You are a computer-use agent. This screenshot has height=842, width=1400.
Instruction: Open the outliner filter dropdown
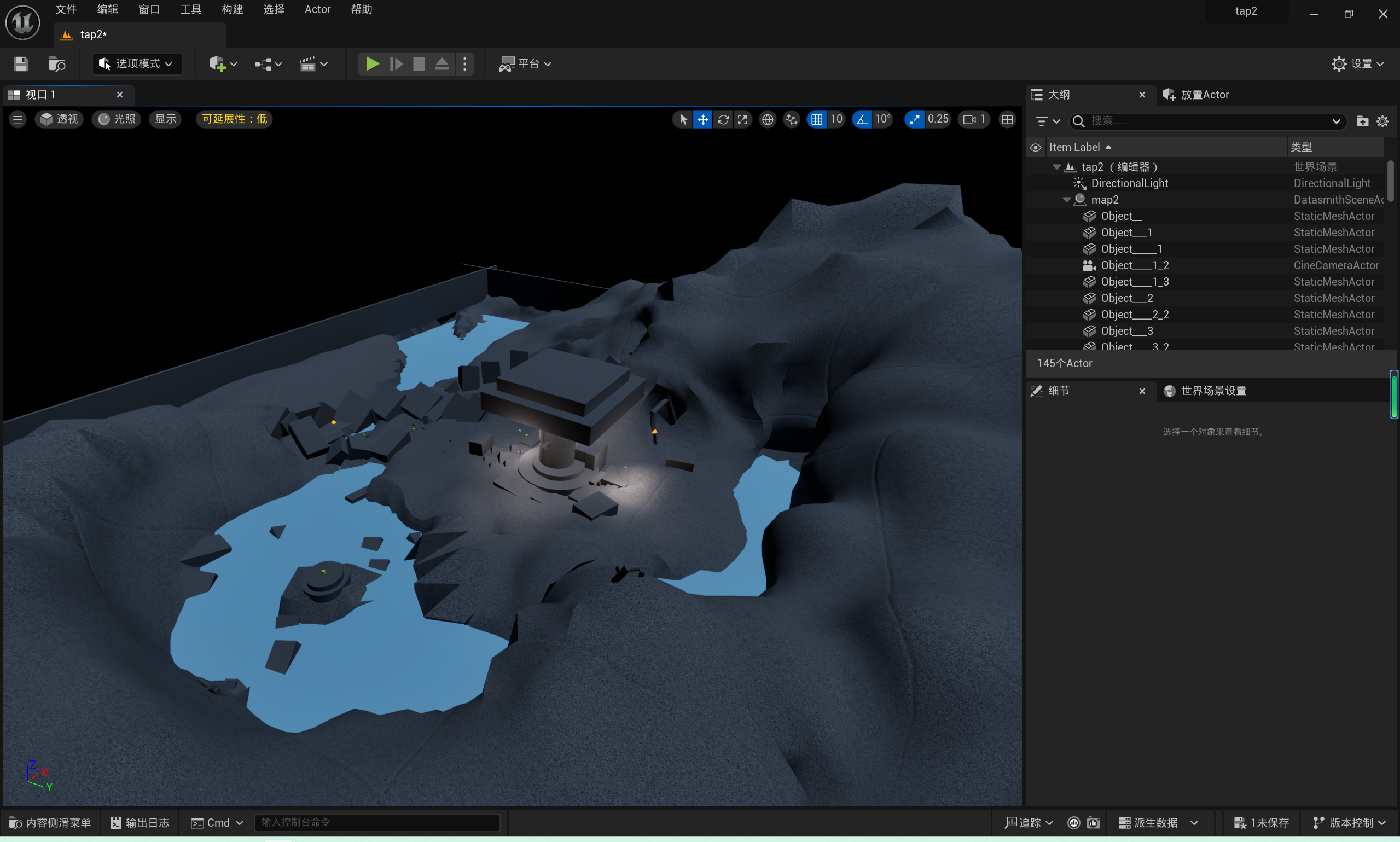coord(1047,121)
